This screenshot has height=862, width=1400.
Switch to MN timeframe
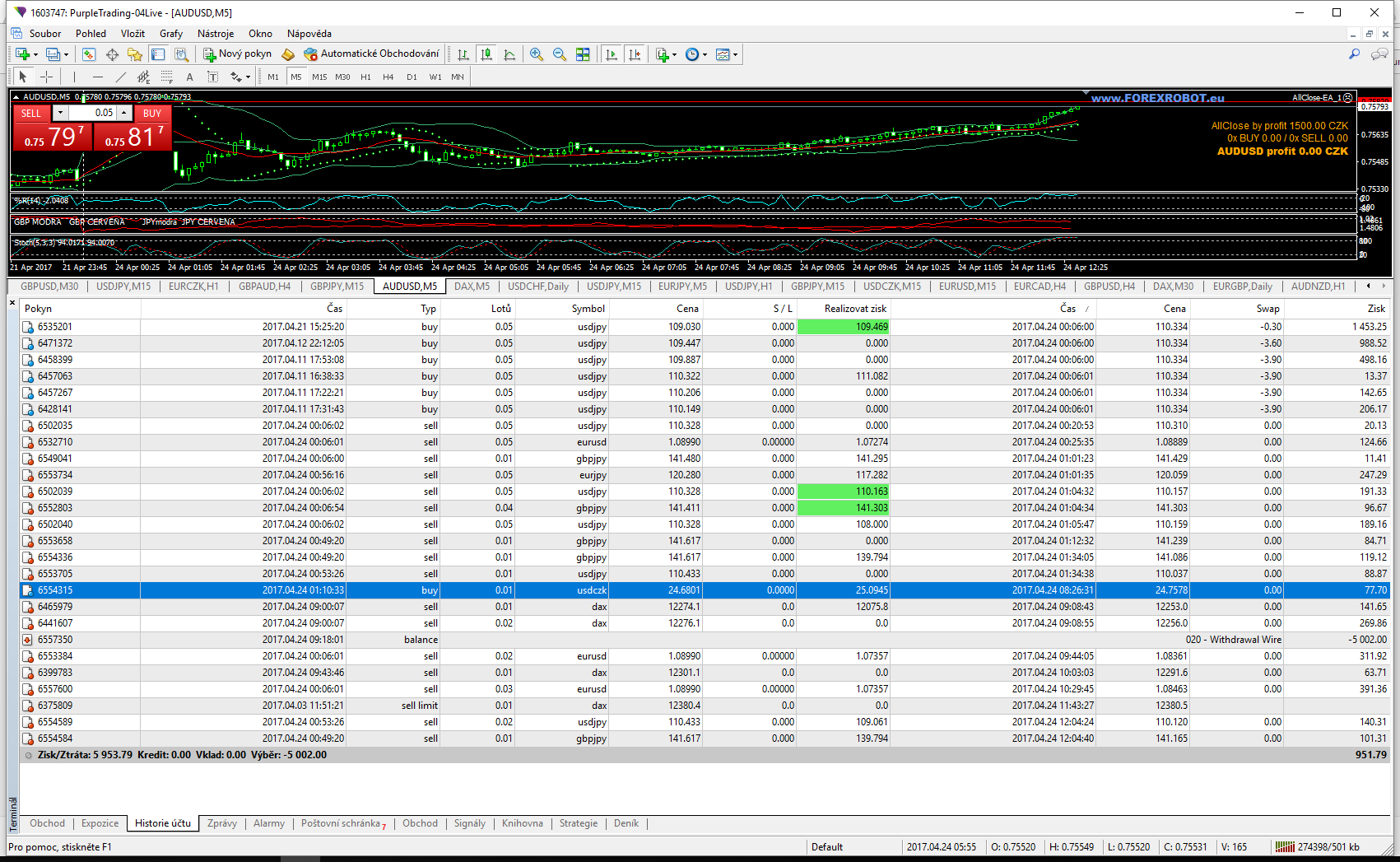458,77
